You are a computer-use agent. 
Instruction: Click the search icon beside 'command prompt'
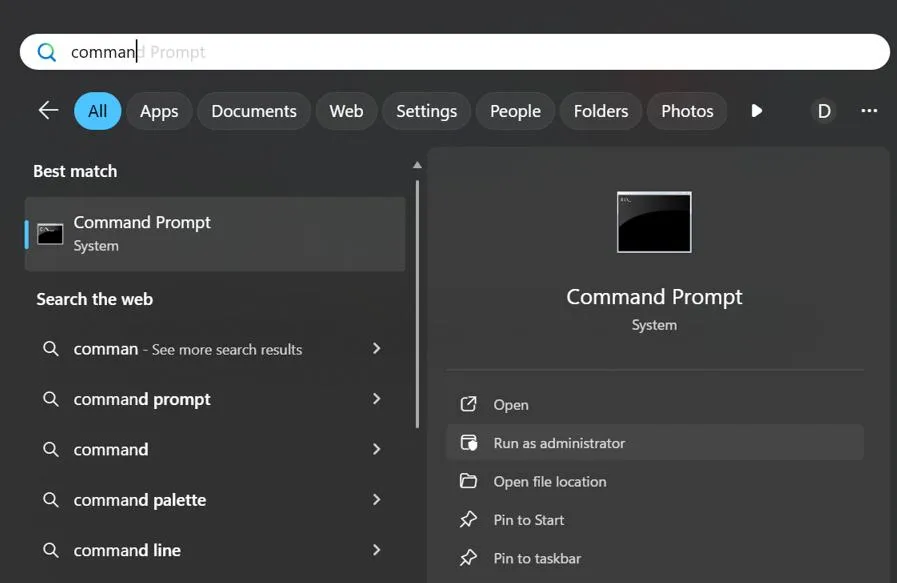[x=51, y=399]
